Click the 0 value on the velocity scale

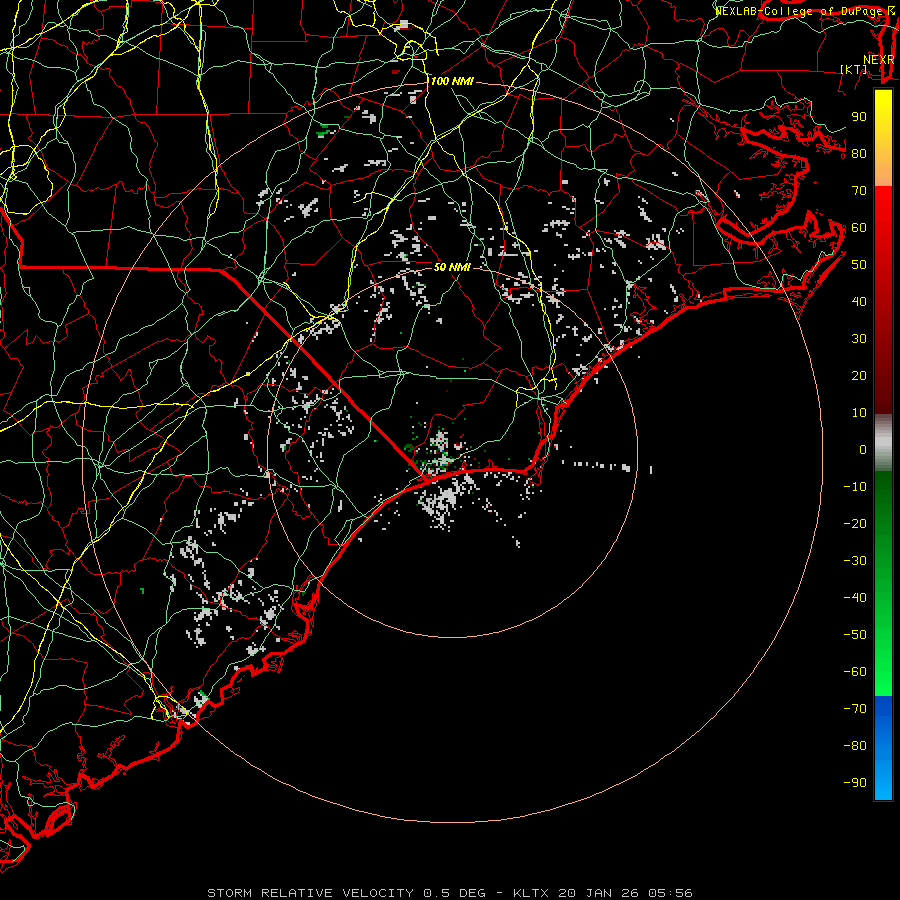(863, 450)
